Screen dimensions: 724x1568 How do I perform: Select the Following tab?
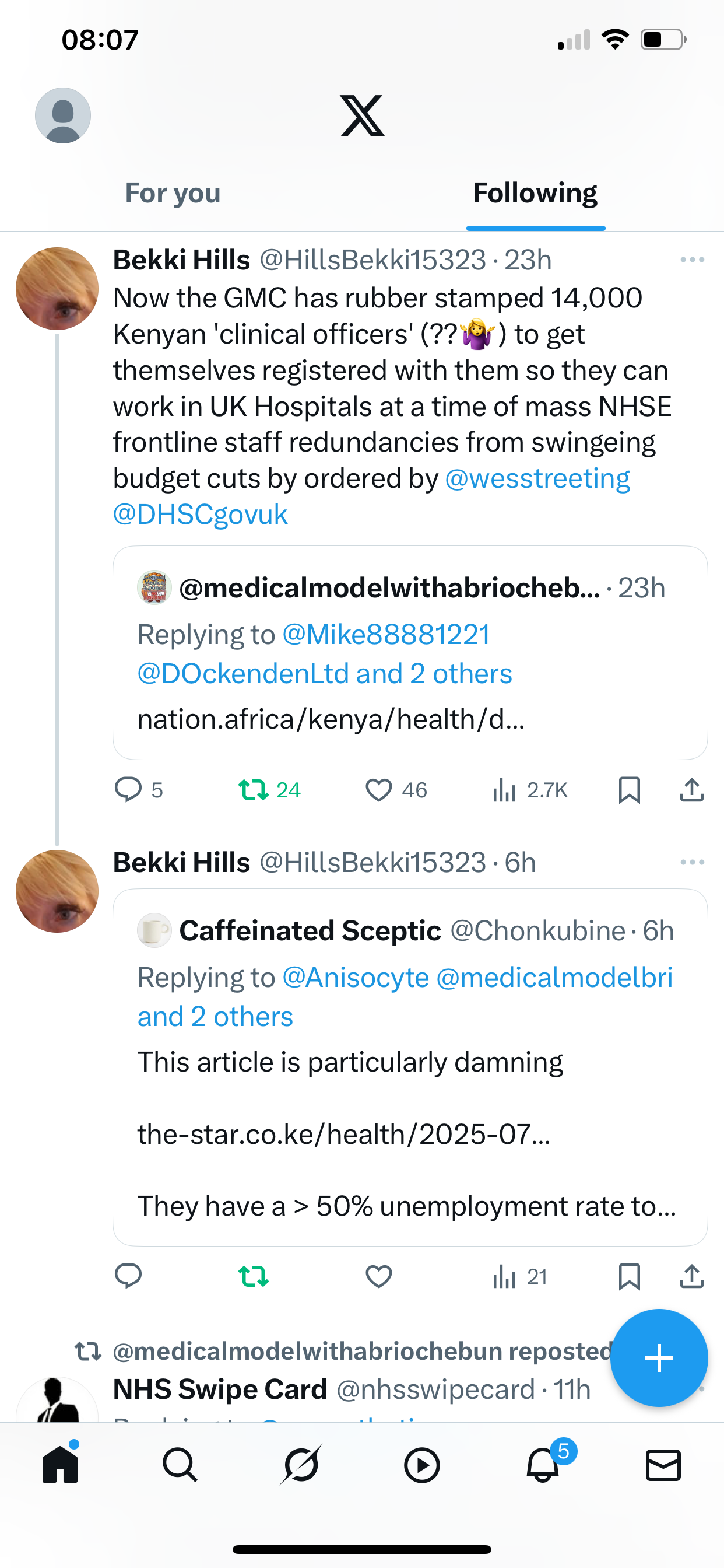pos(535,194)
